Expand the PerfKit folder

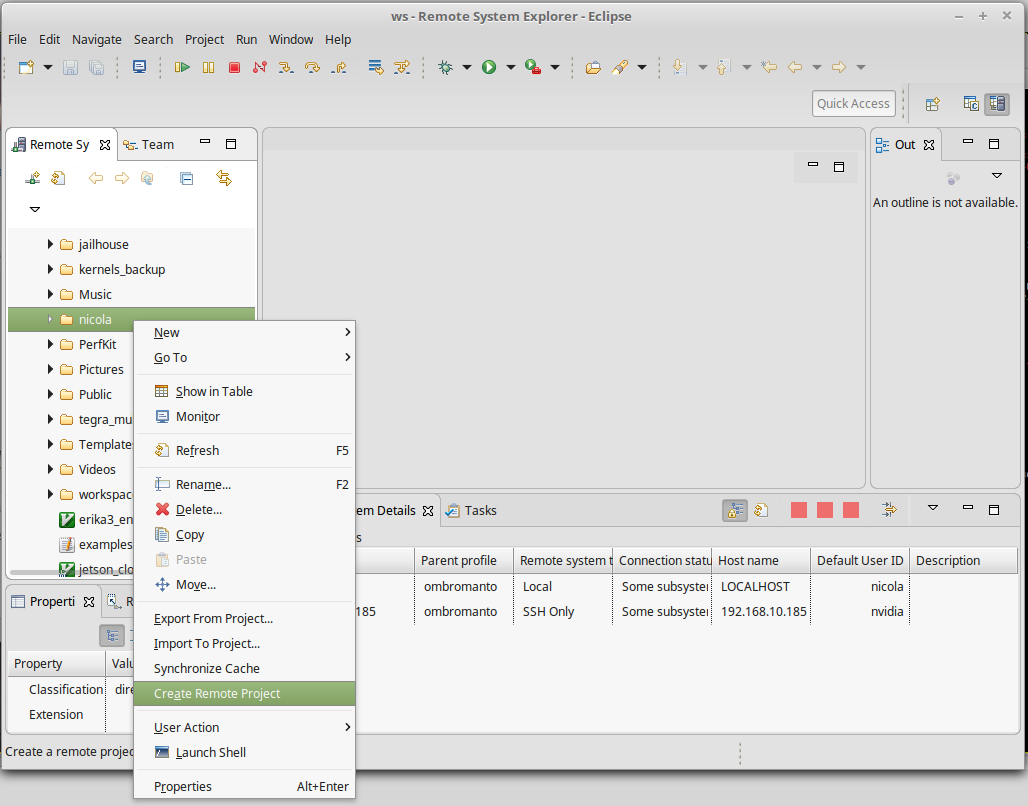tap(50, 344)
